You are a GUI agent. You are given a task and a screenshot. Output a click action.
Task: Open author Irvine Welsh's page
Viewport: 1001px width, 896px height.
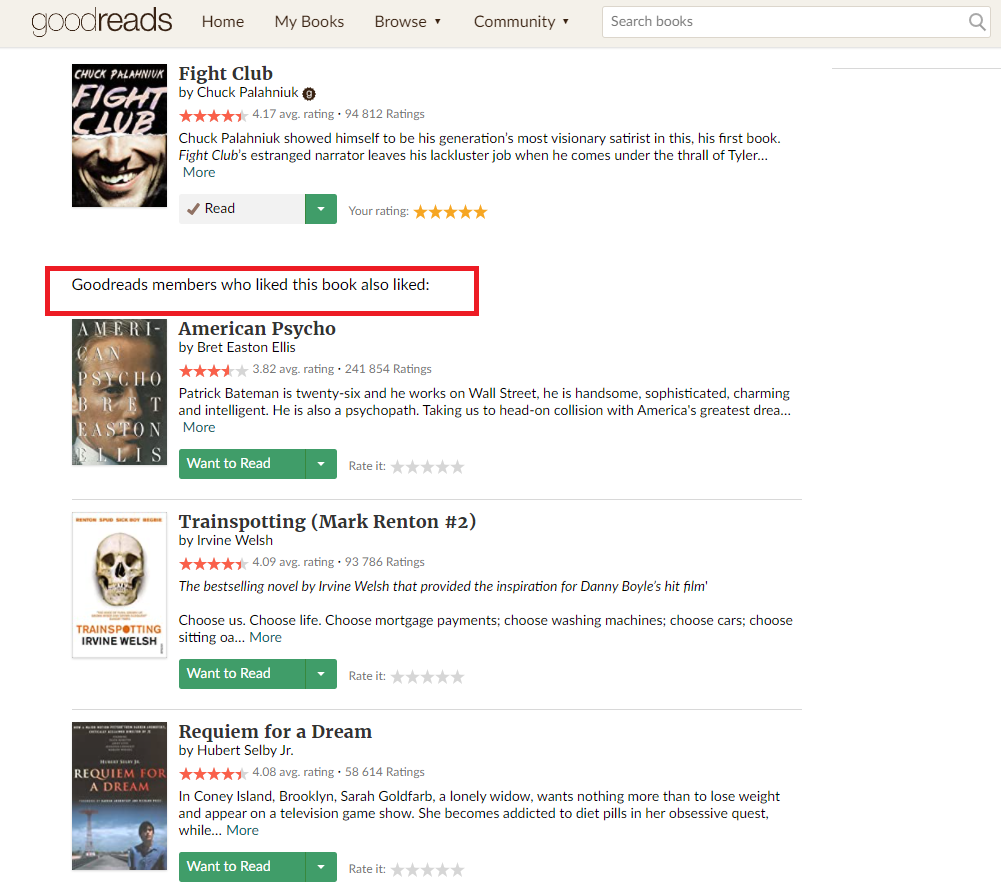point(235,541)
